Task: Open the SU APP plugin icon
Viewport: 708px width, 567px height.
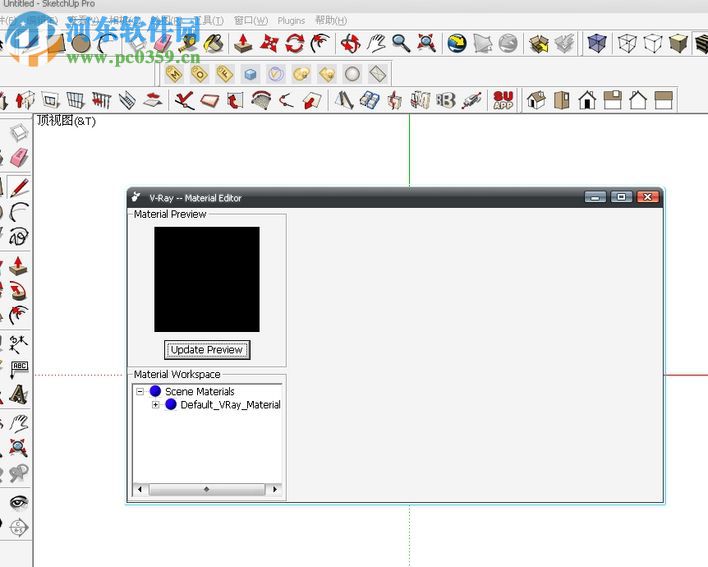Action: point(503,100)
